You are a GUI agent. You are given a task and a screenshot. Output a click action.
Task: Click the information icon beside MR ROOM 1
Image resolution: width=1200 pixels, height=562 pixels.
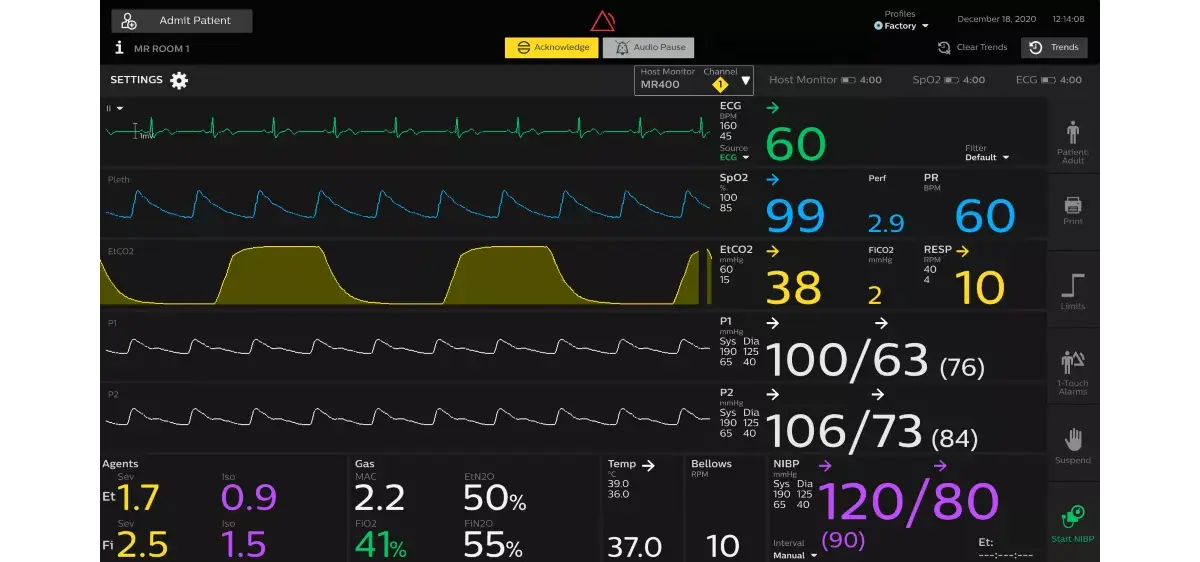[x=120, y=48]
